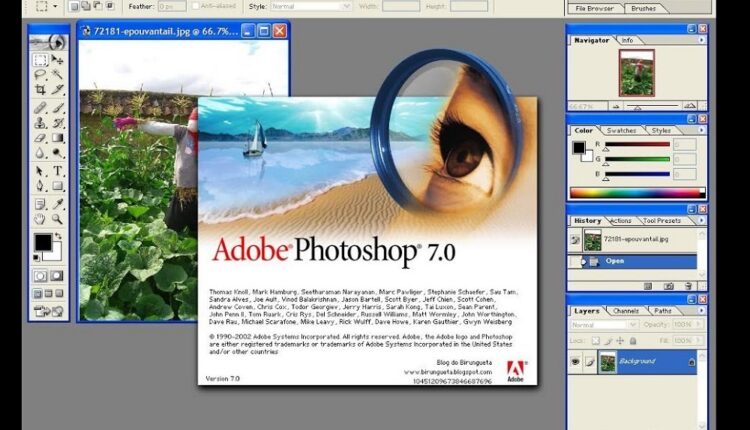The image size is (750, 430).
Task: Choose the Notes tool
Action: point(40,204)
